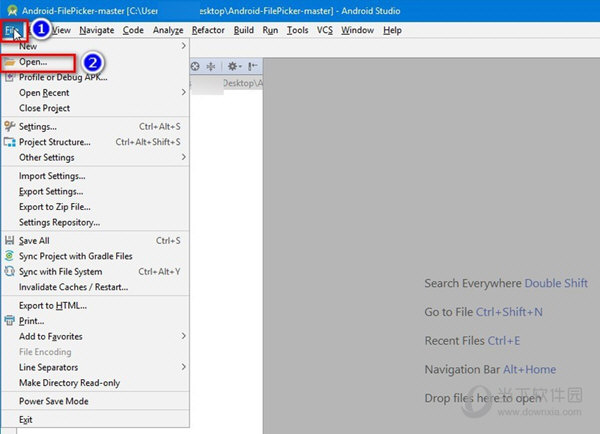Image resolution: width=600 pixels, height=434 pixels.
Task: Open Settings Repository...
Action: pos(95,222)
